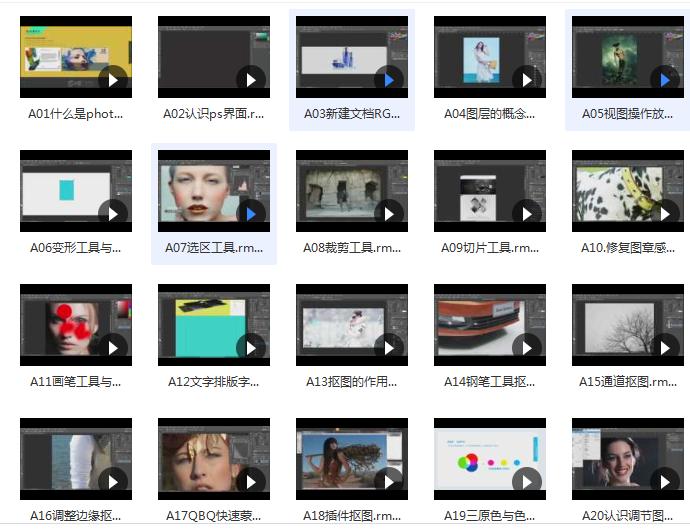This screenshot has height=530, width=690.
Task: Open the A11画笔工具与... video thumbnail
Action: point(76,325)
